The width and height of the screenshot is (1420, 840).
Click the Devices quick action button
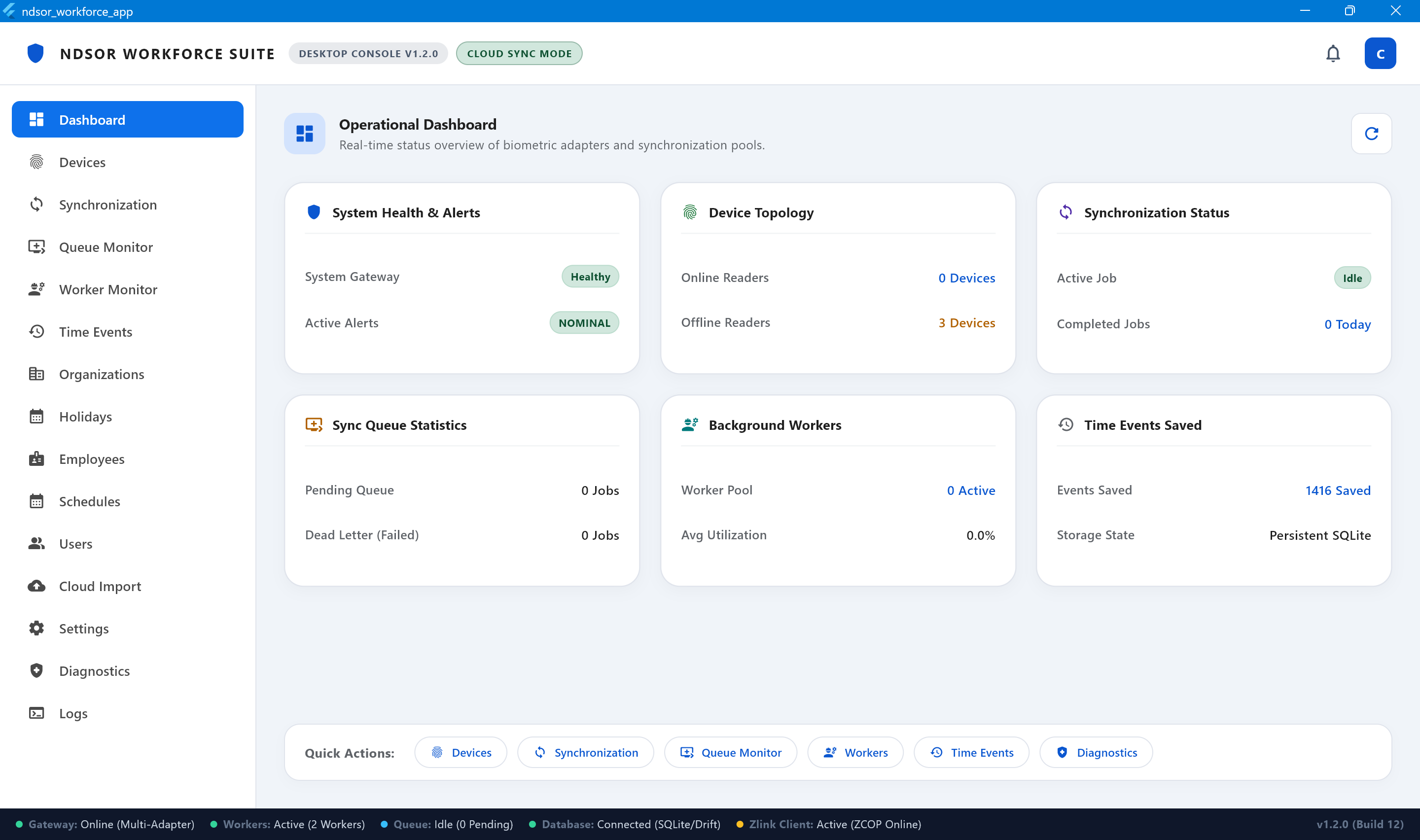point(461,752)
